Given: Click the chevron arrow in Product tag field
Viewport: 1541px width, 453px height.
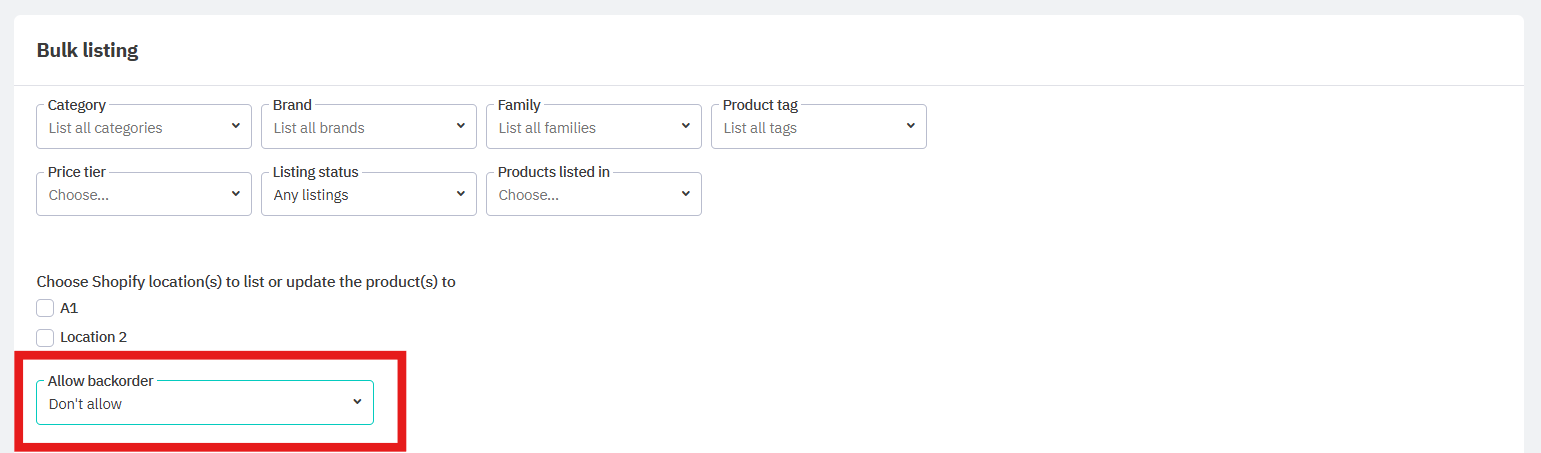Looking at the screenshot, I should (x=910, y=126).
